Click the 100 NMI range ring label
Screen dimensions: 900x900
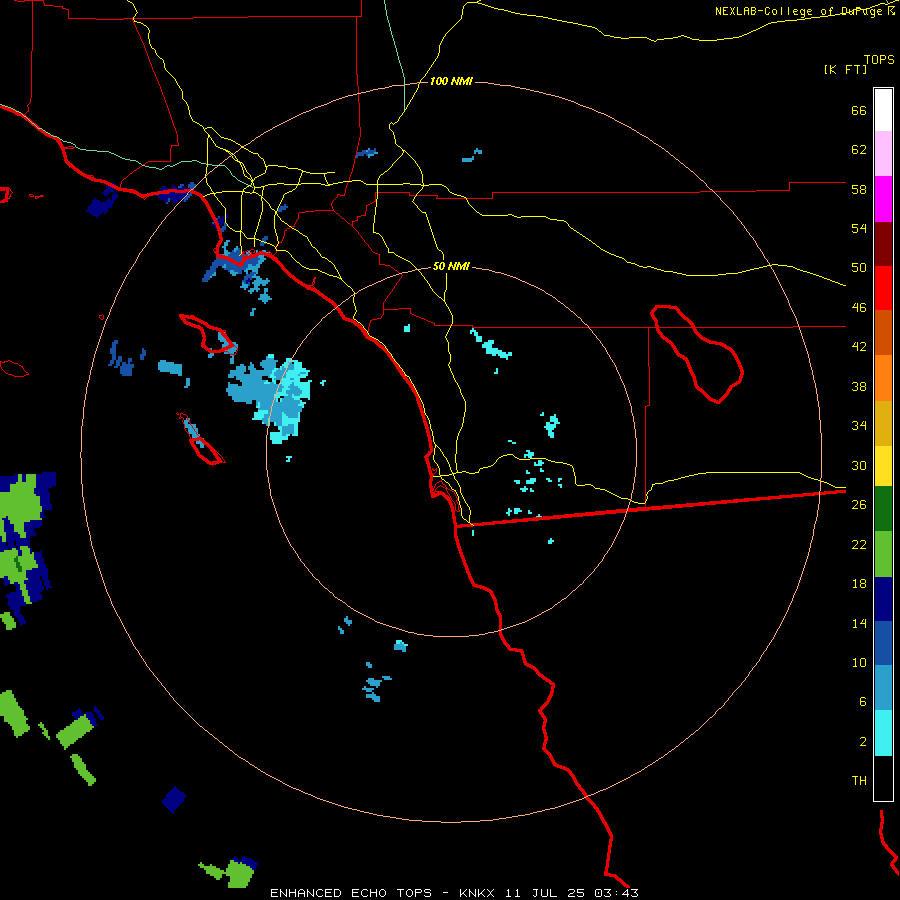click(451, 82)
